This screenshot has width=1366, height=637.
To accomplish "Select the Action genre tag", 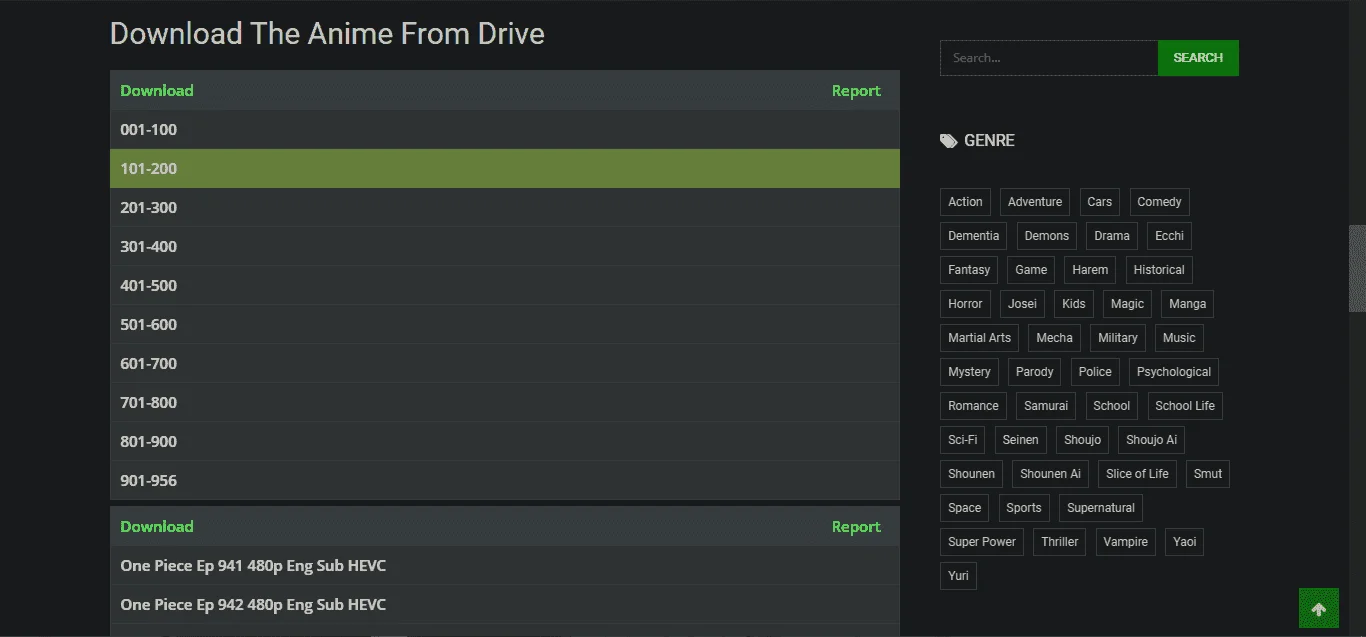I will tap(965, 202).
